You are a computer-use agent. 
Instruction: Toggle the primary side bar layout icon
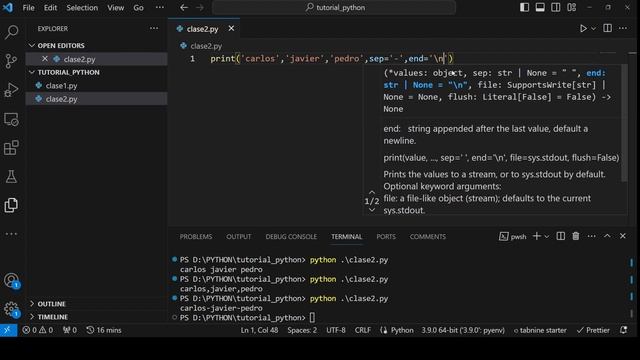(x=524, y=7)
